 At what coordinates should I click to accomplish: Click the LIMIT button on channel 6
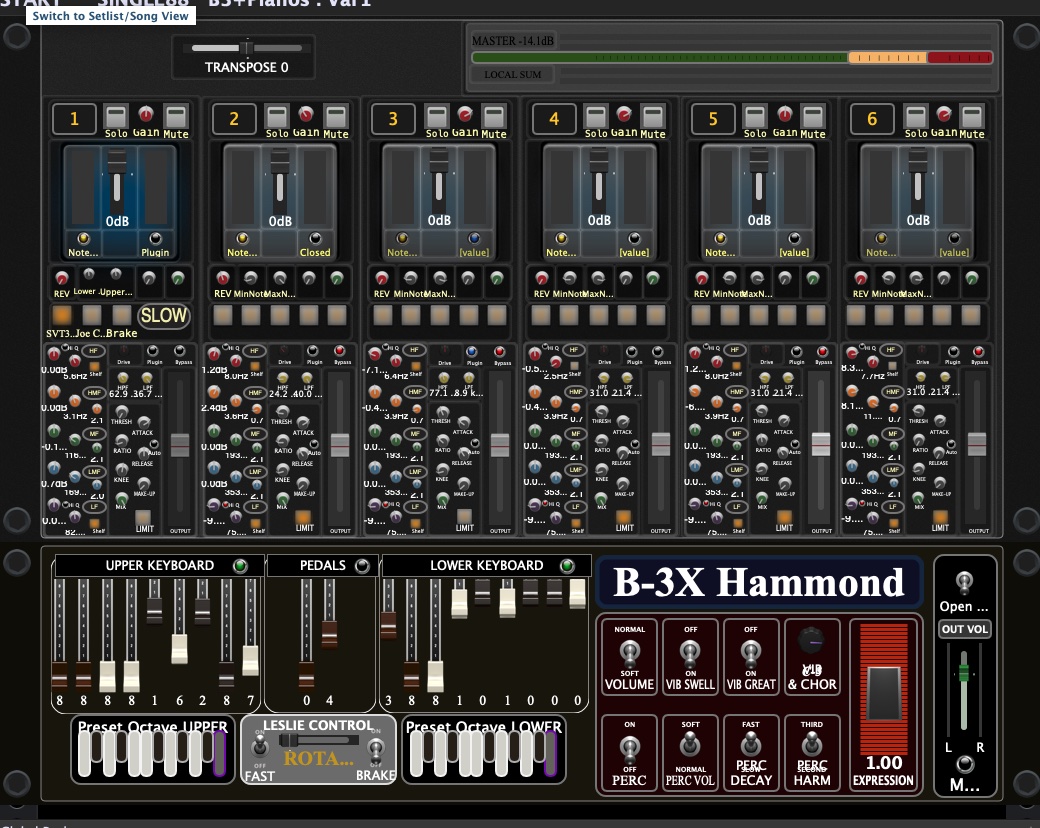click(x=940, y=517)
